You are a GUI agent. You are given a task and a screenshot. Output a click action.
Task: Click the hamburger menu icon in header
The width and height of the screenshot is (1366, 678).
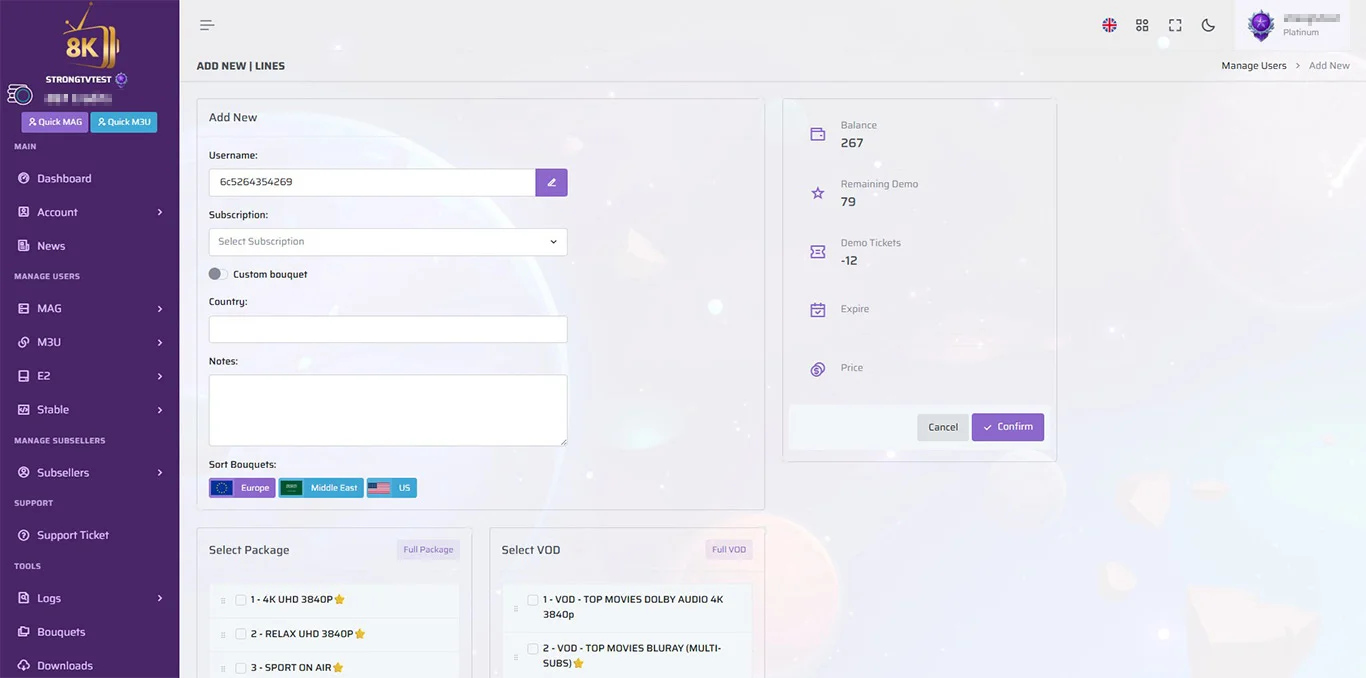[207, 25]
